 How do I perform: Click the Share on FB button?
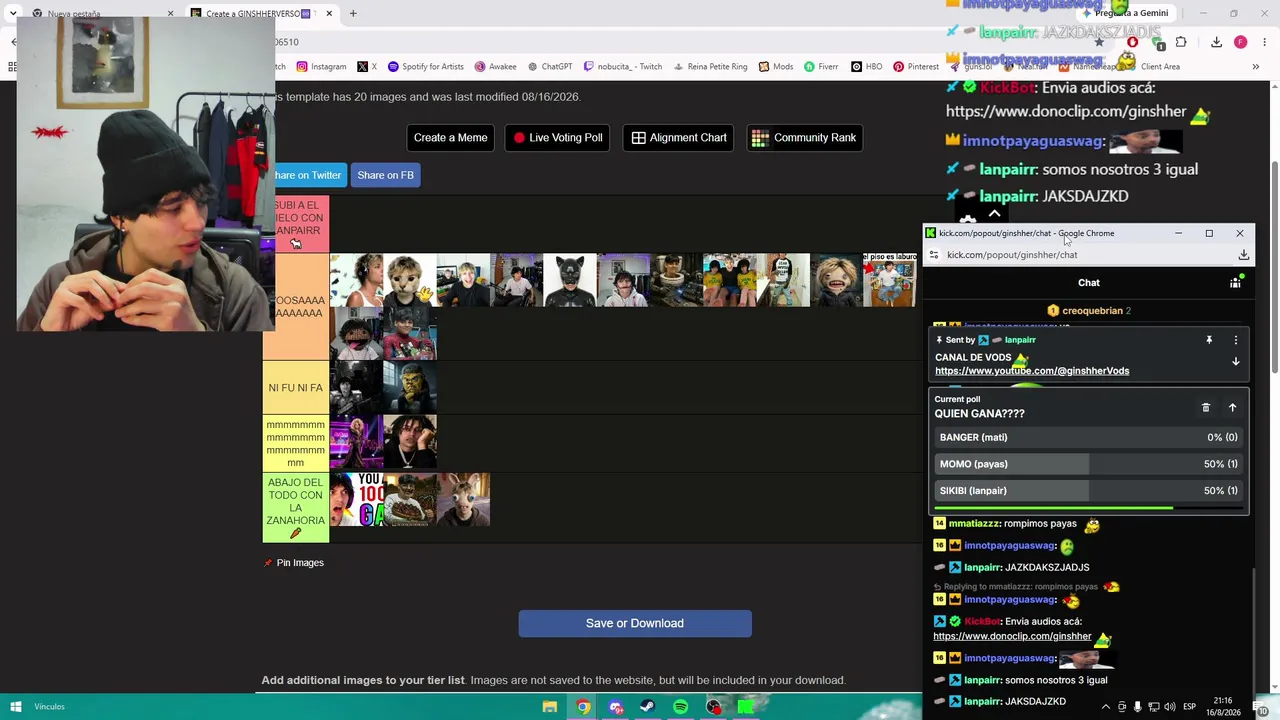coord(385,175)
